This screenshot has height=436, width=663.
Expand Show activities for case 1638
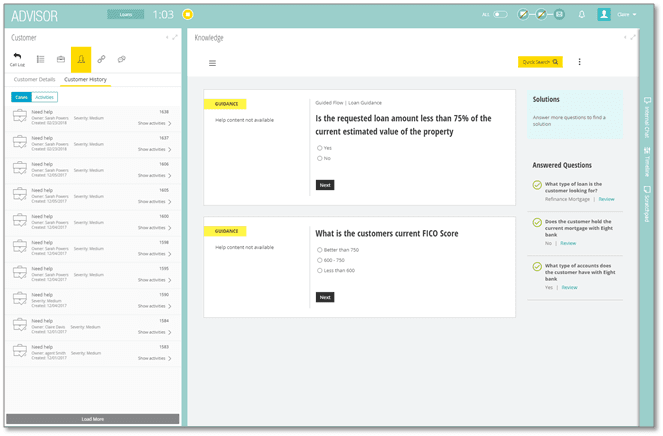pos(154,123)
